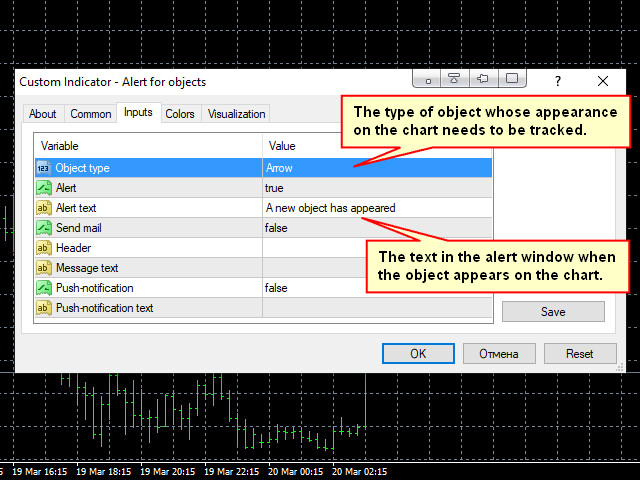Click the Alert variable icon
Image resolution: width=640 pixels, height=480 pixels.
click(44, 188)
